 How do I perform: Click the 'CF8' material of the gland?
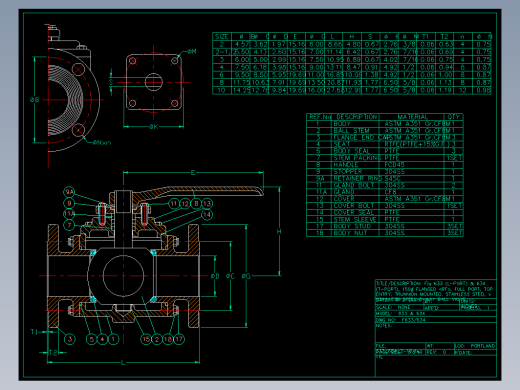click(x=390, y=192)
